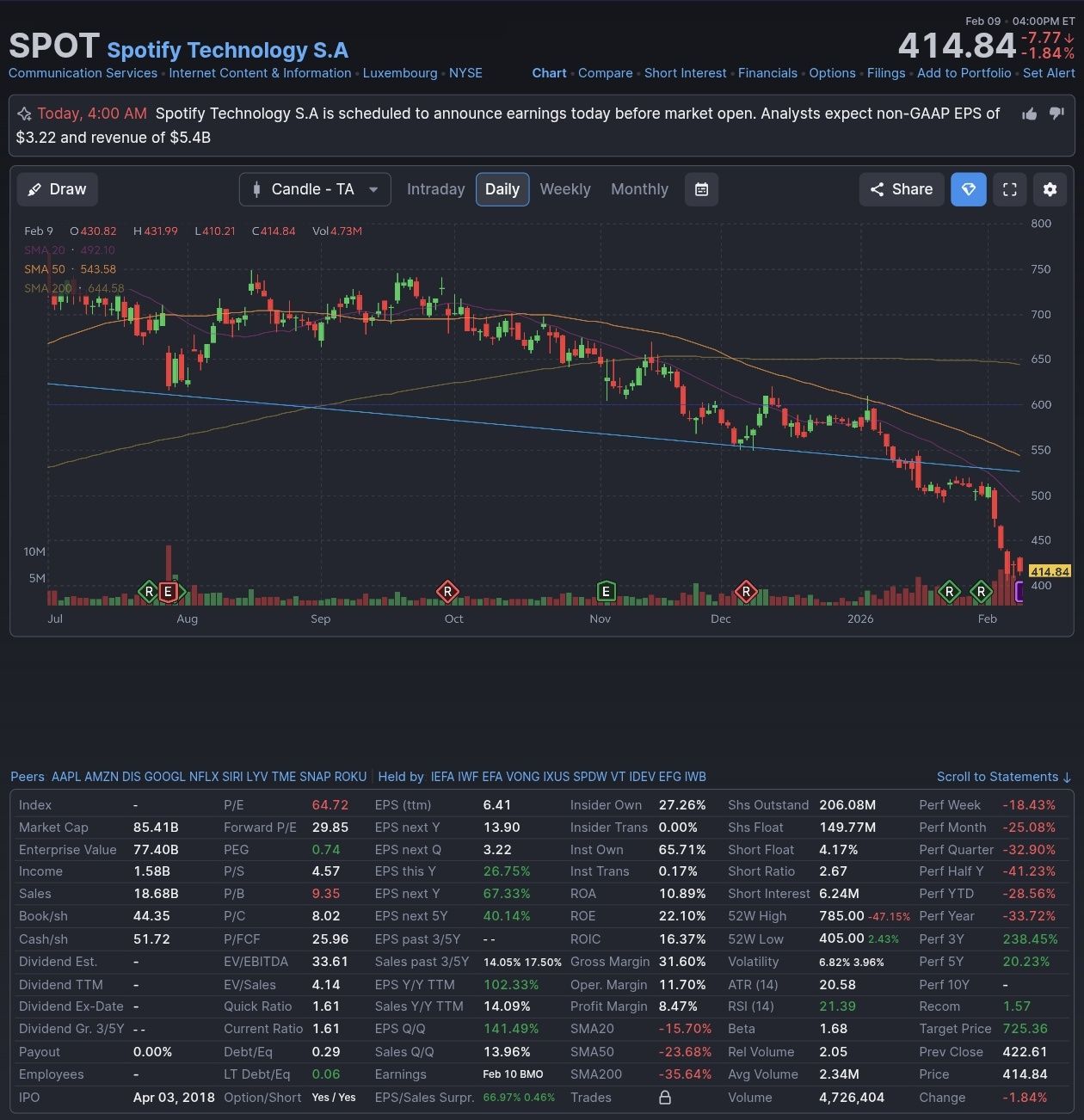Open the Draw tool with pencil icon
This screenshot has width=1084, height=1120.
tap(58, 189)
